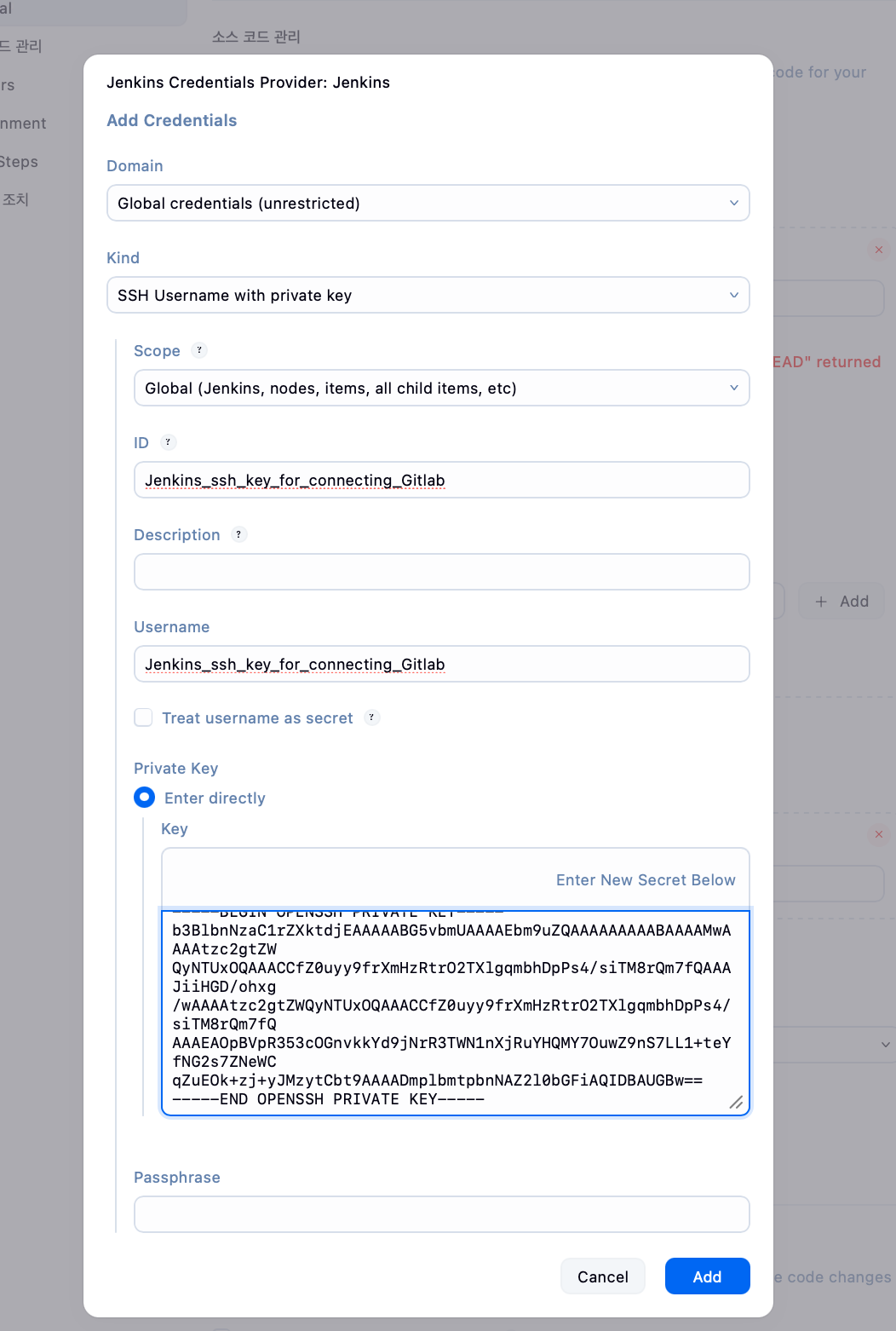
Task: Open the Description help tooltip icon
Action: click(238, 534)
